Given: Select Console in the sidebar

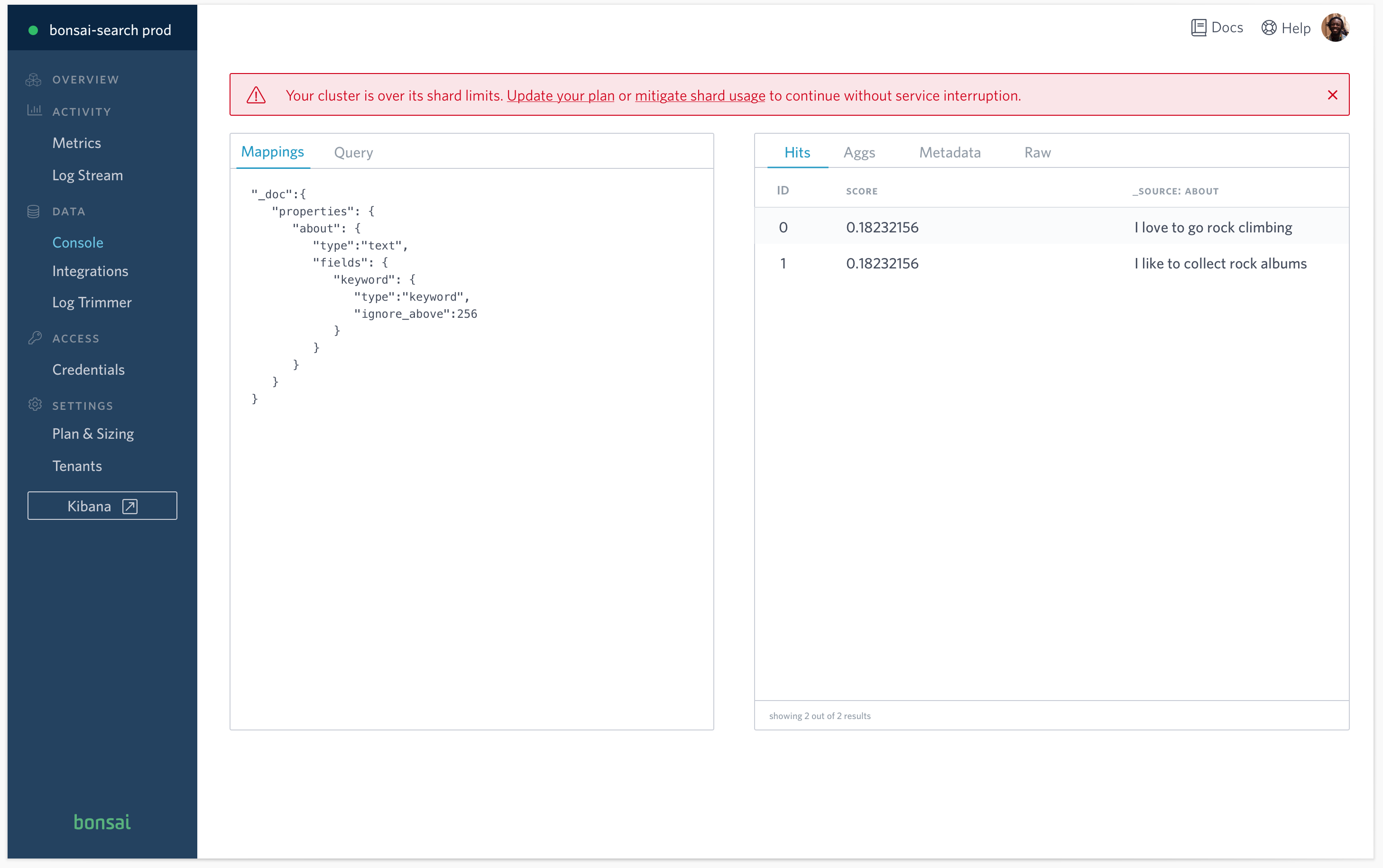Looking at the screenshot, I should 77,242.
